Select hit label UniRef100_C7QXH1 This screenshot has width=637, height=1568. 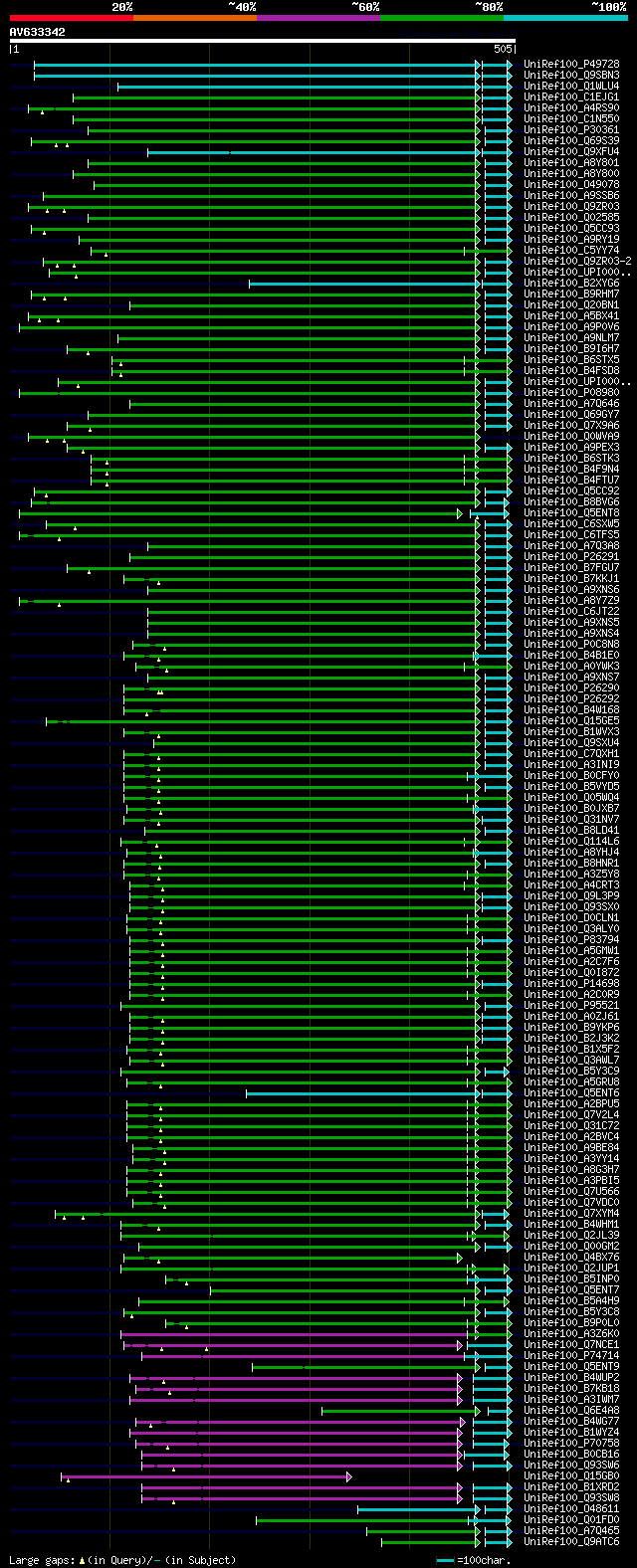click(x=571, y=754)
